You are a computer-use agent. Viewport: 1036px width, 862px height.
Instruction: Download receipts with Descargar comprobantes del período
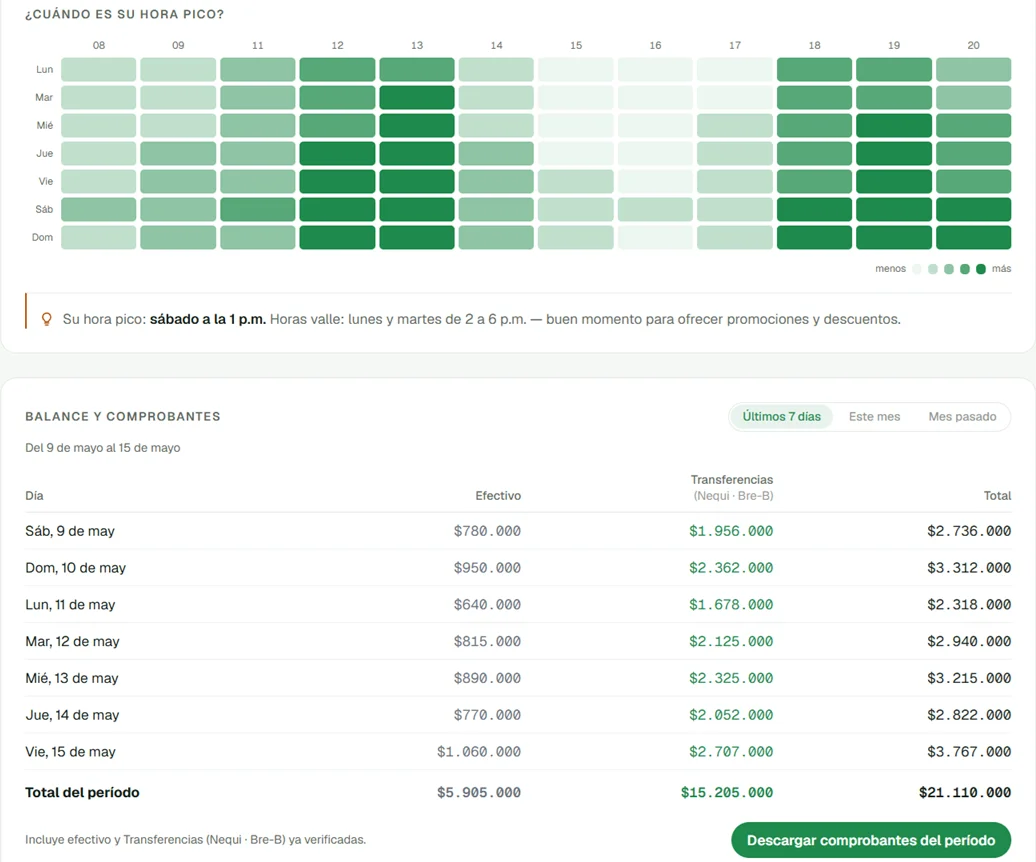pos(871,840)
